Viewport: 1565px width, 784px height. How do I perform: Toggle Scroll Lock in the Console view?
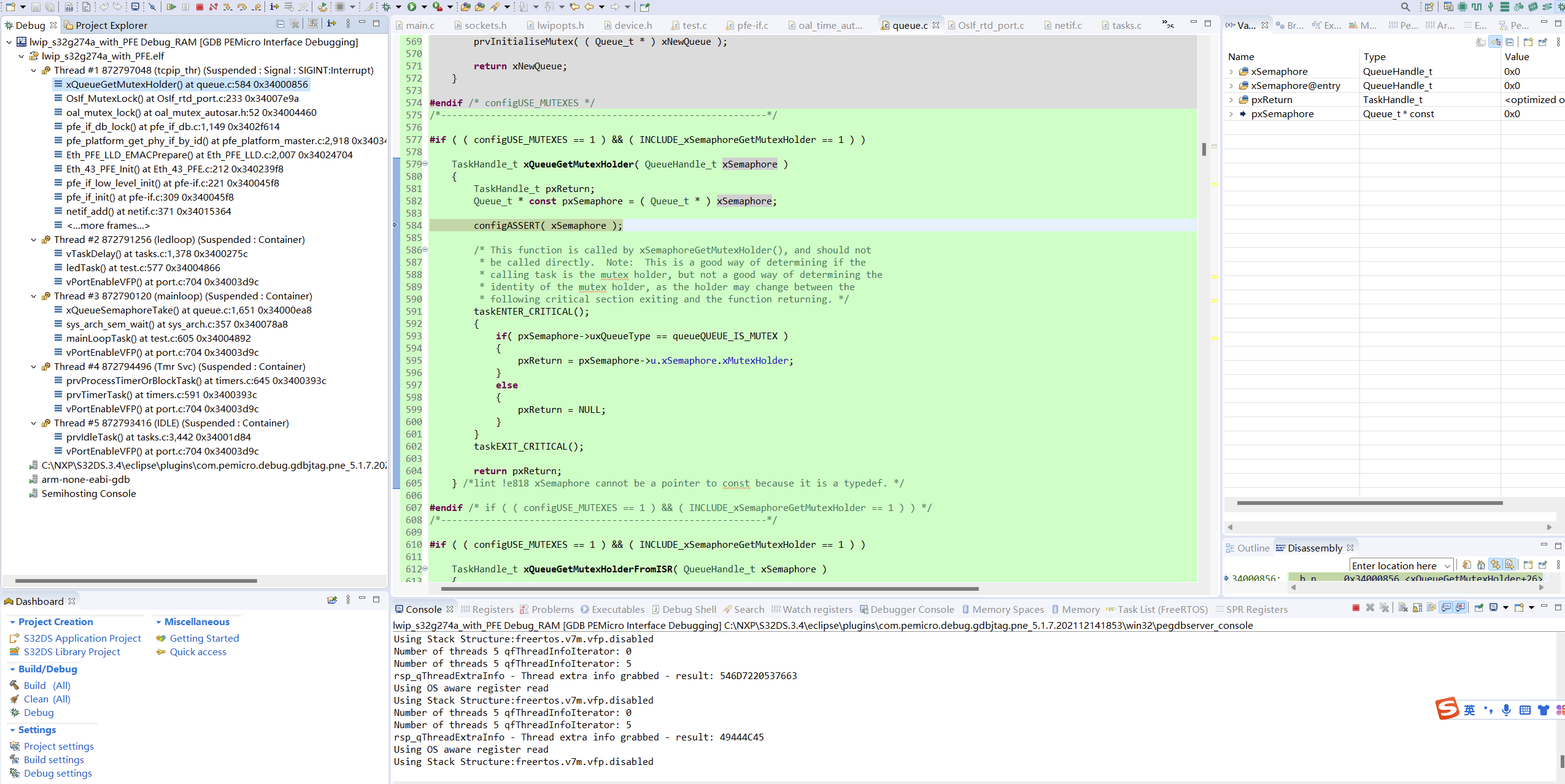pyautogui.click(x=1417, y=608)
